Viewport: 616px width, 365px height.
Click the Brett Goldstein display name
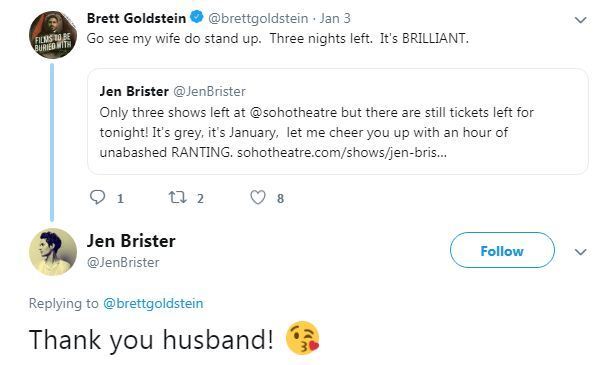click(136, 18)
